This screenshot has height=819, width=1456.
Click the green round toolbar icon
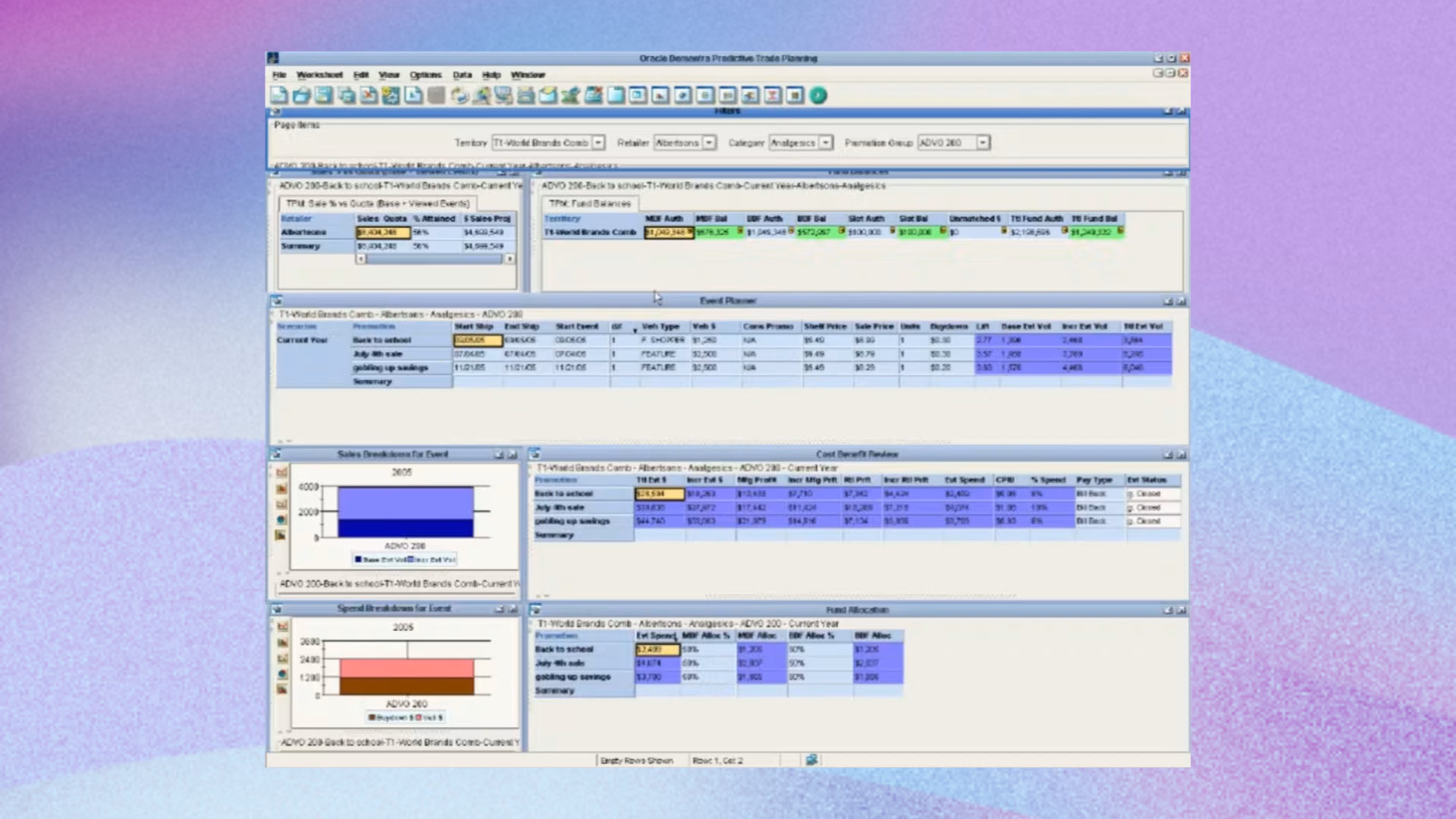818,96
